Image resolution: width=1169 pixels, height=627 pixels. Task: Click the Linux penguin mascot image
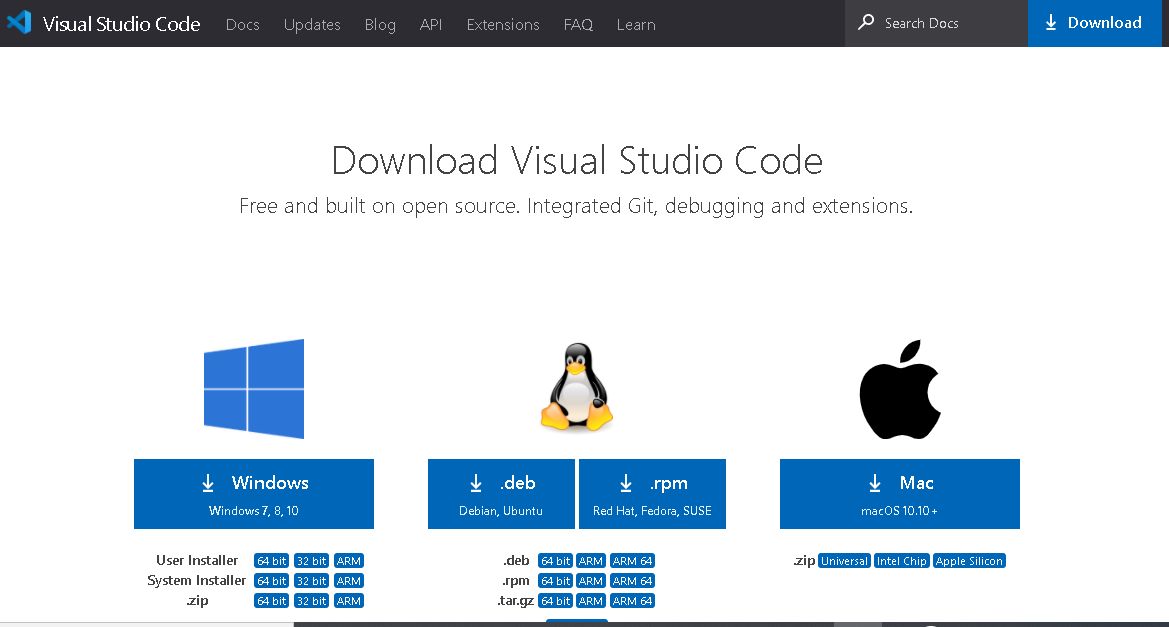point(577,388)
